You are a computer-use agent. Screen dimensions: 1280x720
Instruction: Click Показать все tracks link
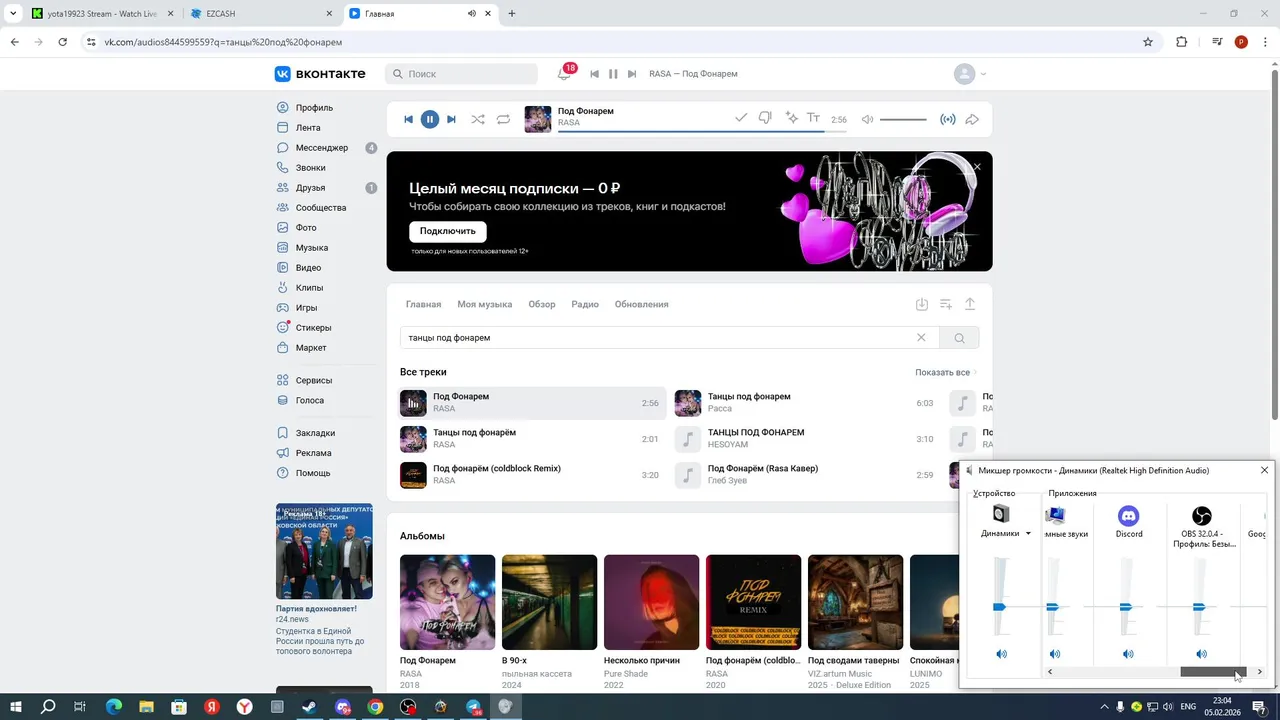coord(946,372)
